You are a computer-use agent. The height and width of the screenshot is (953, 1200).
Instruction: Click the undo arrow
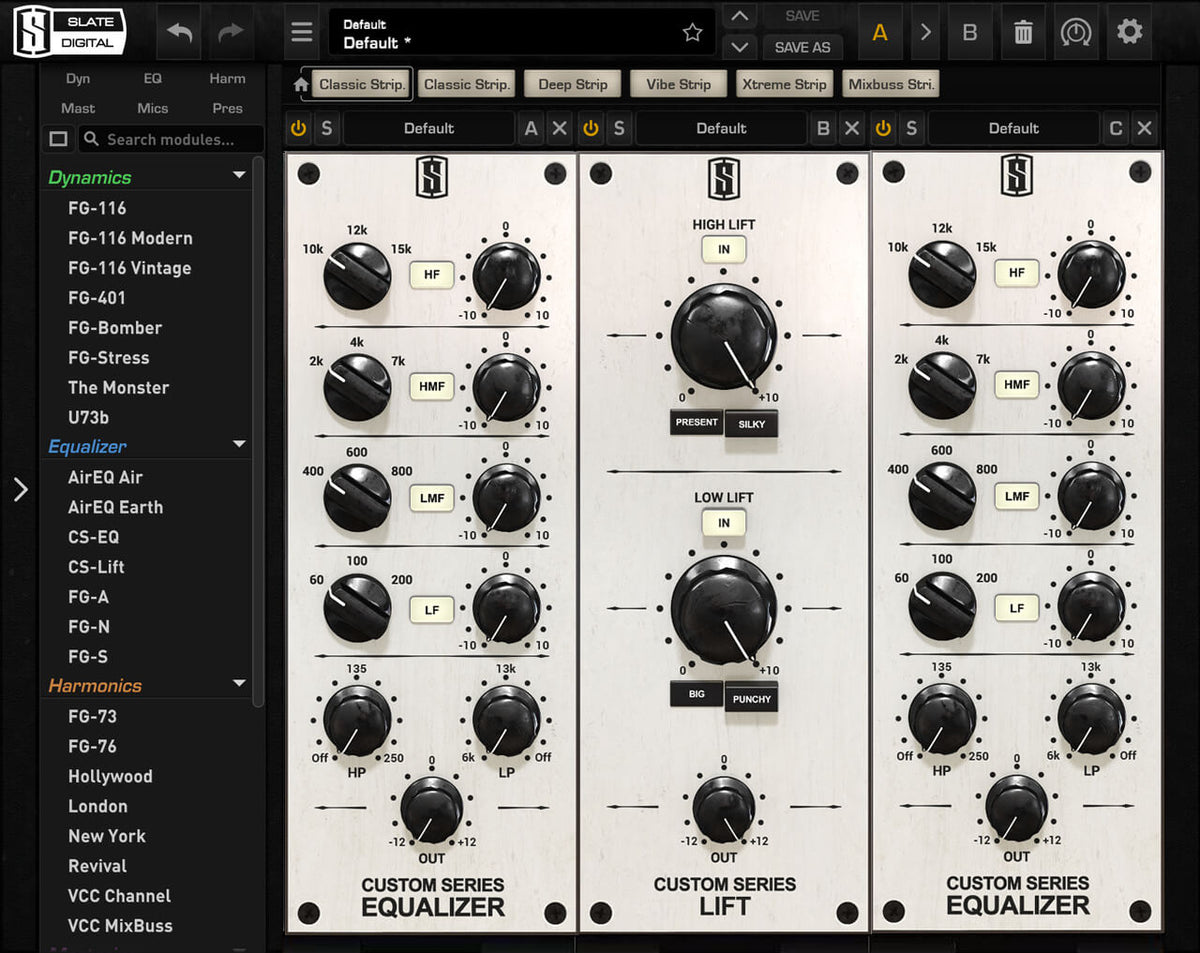point(179,31)
